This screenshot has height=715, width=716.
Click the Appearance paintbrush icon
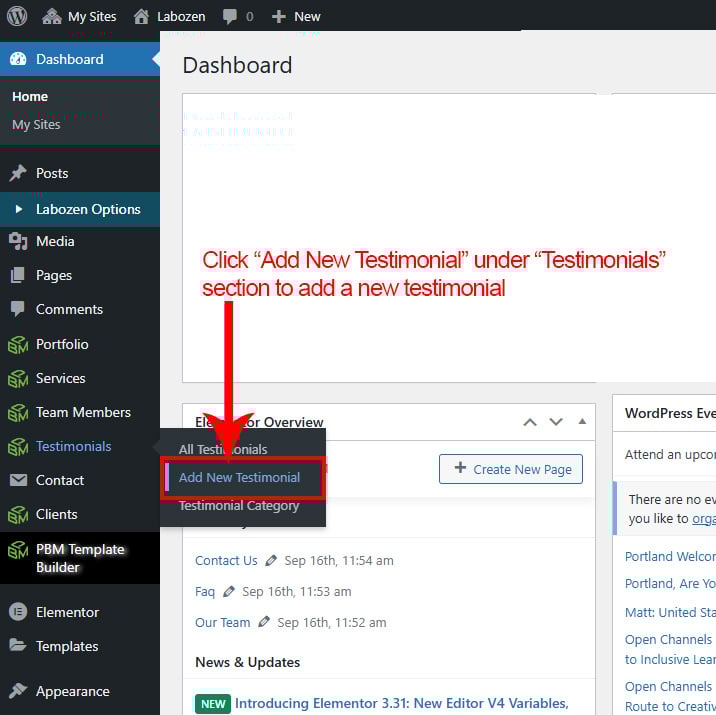(x=18, y=691)
